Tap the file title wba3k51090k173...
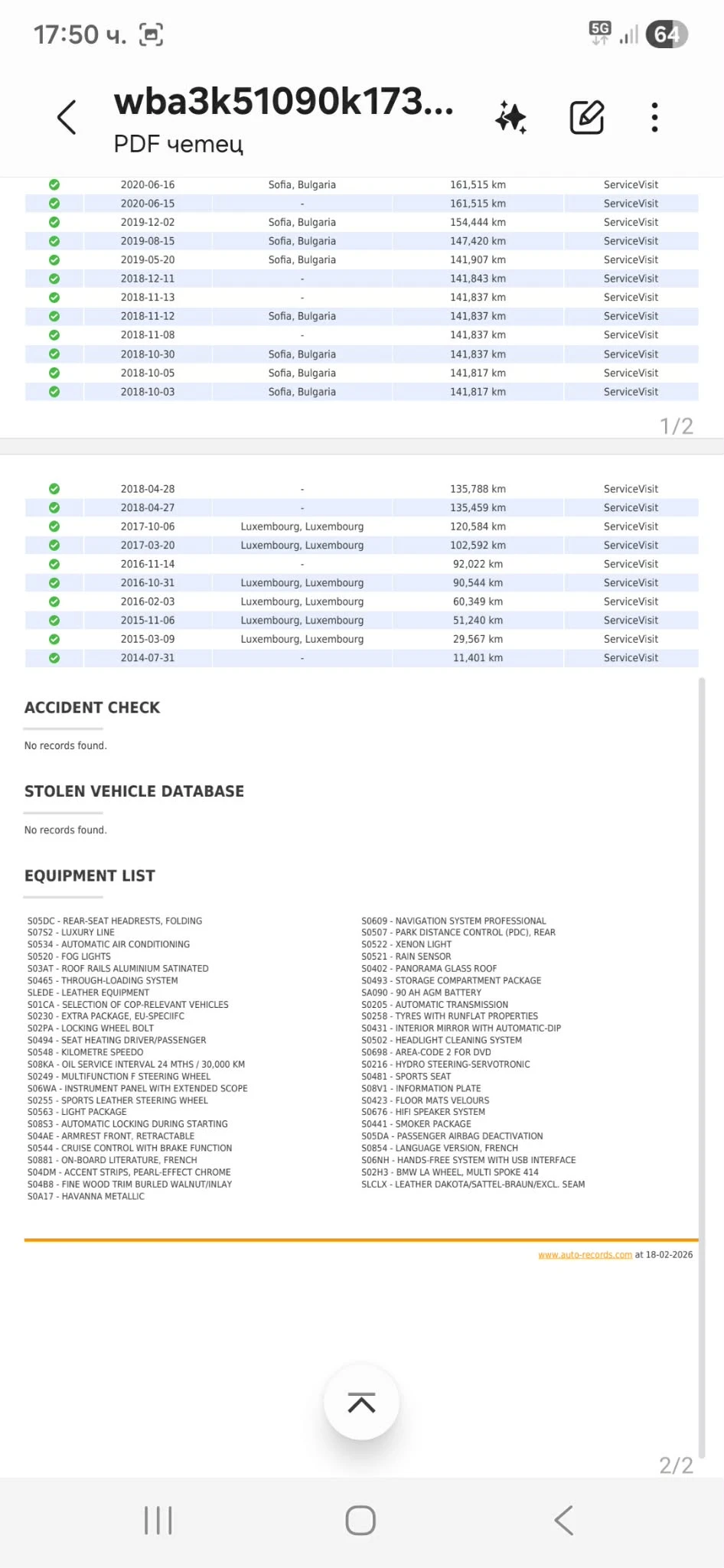This screenshot has width=724, height=1568. point(283,101)
